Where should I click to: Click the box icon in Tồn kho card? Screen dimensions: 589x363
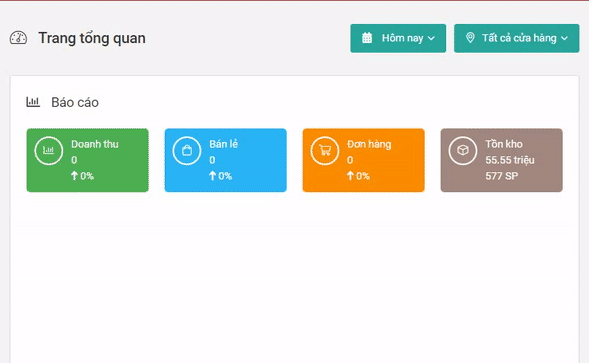[463, 151]
